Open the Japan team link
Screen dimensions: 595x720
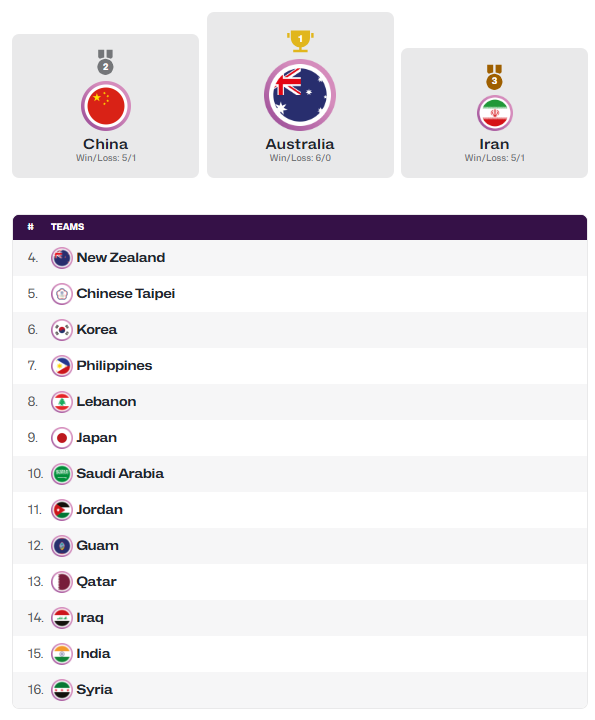click(x=96, y=438)
